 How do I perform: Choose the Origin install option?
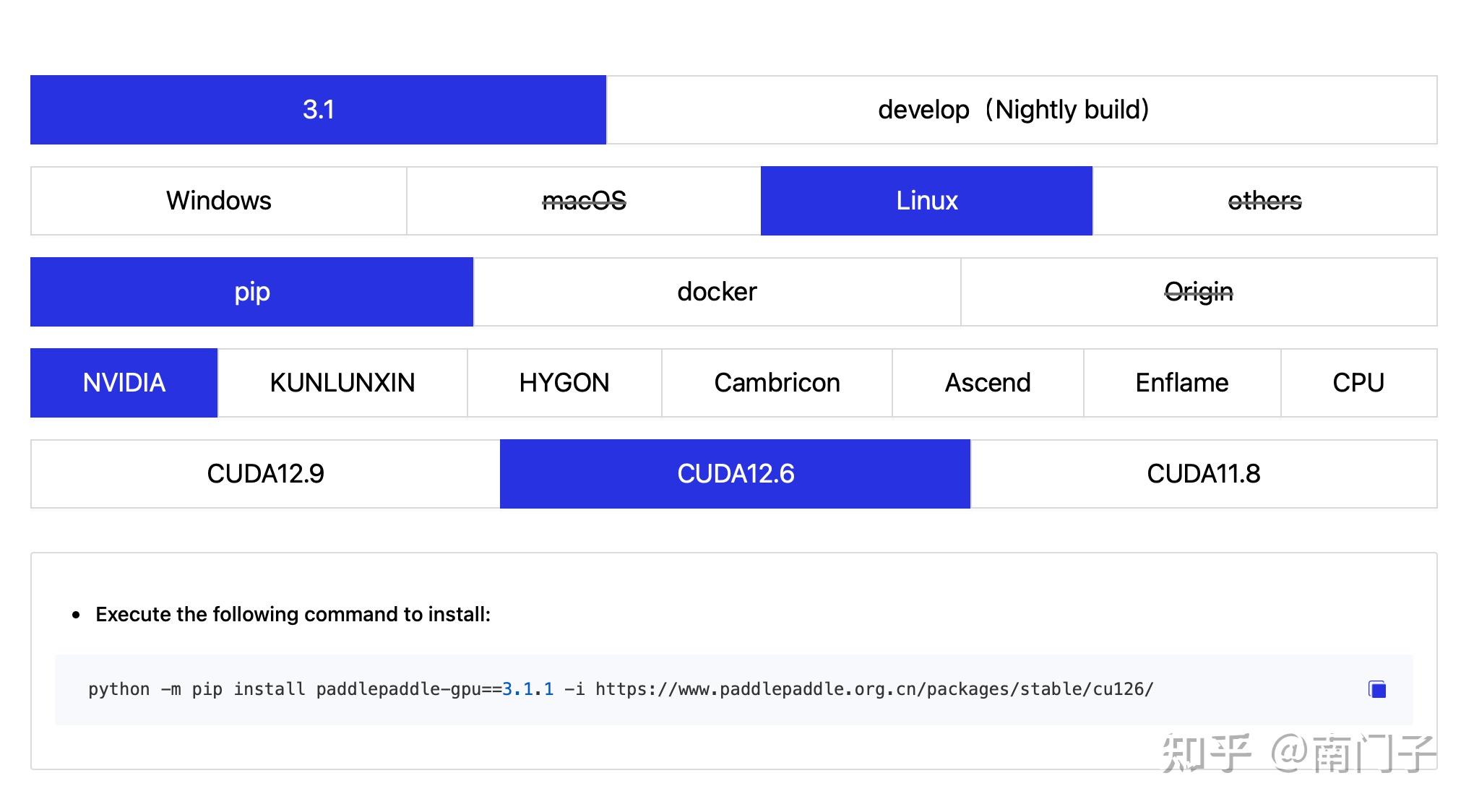point(1199,292)
